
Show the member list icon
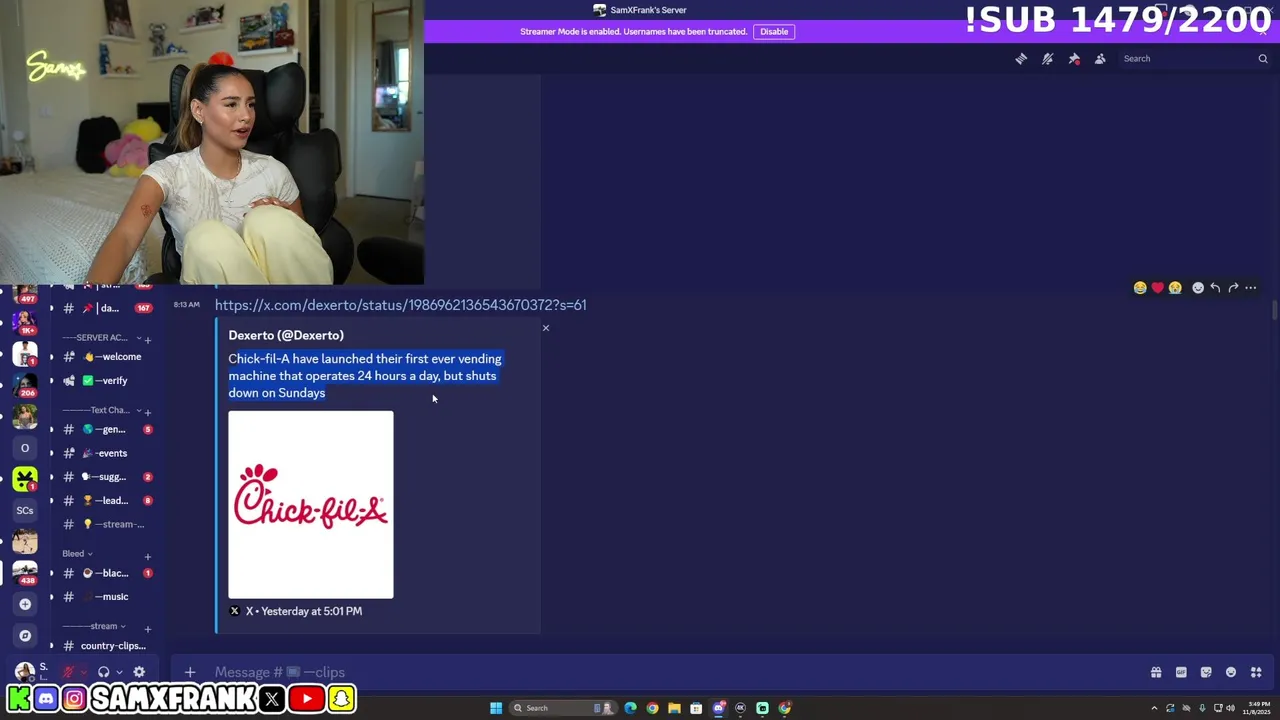coord(1100,59)
